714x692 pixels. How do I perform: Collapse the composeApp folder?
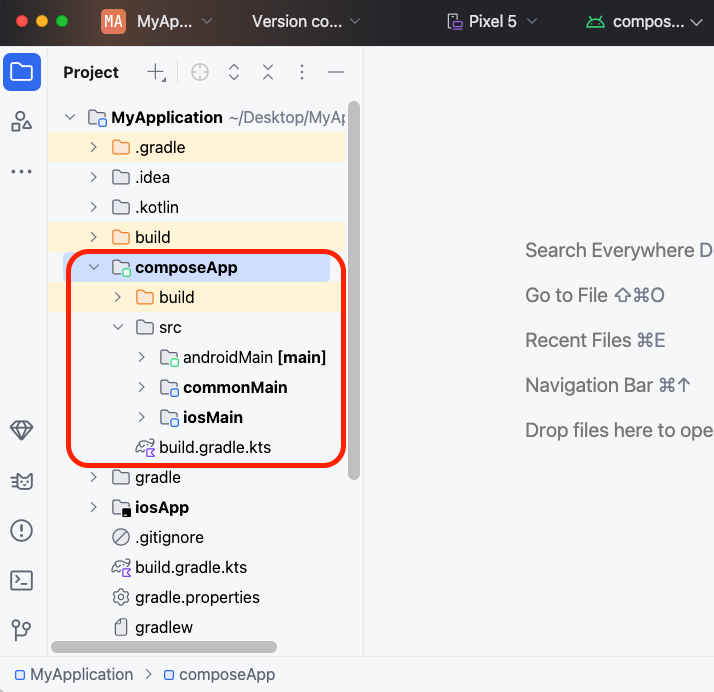click(x=94, y=267)
